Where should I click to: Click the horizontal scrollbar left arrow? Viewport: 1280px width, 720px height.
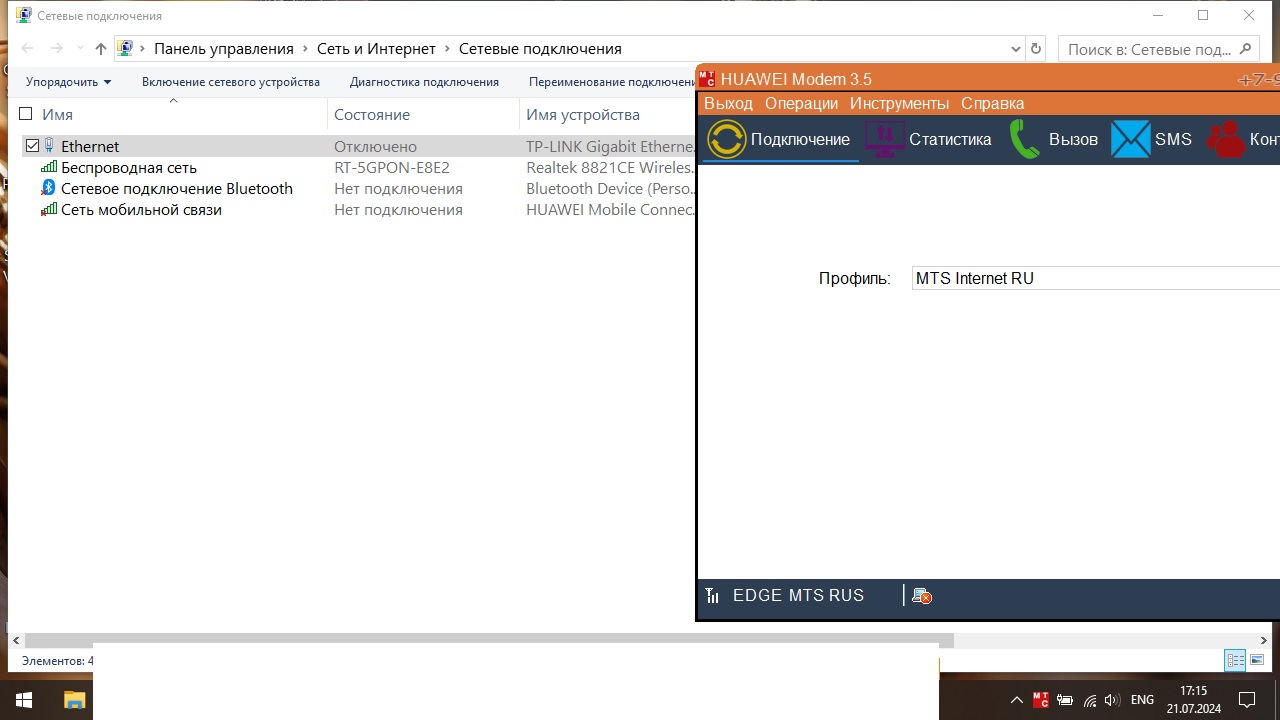click(x=15, y=640)
